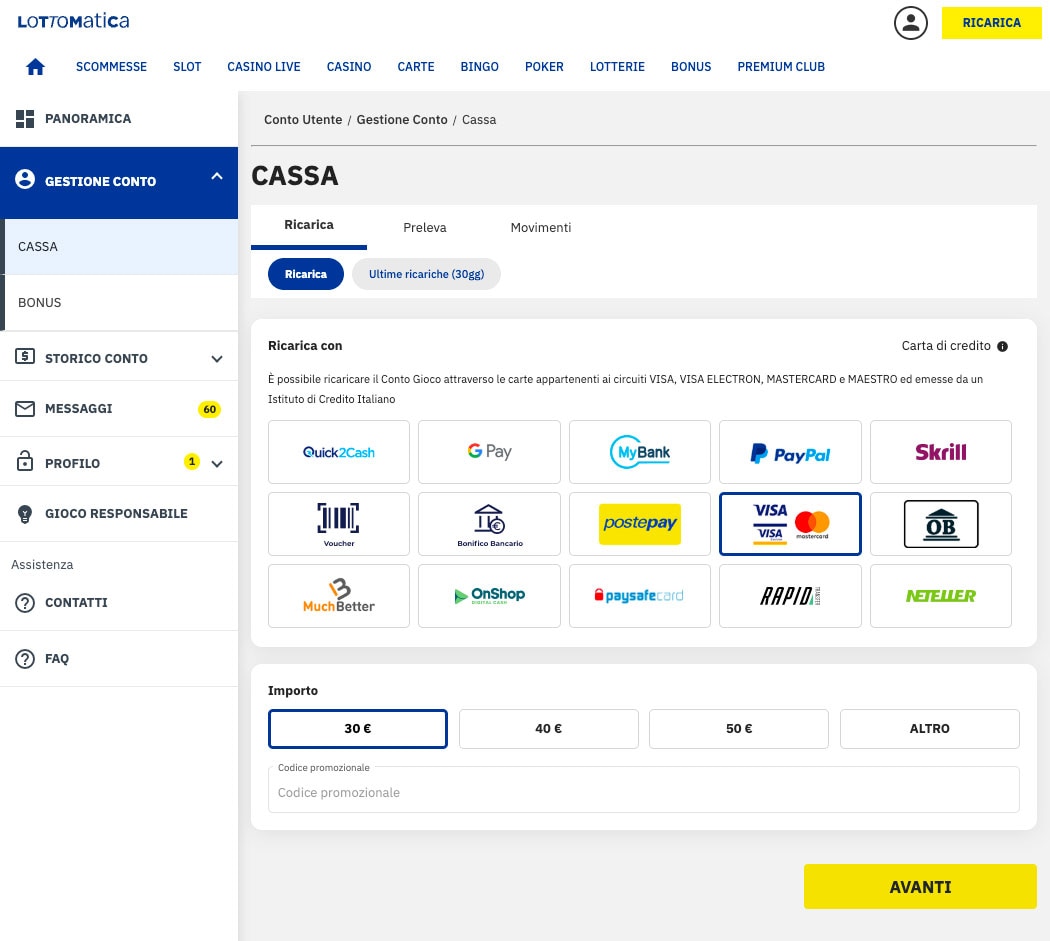The height and width of the screenshot is (941, 1050).
Task: Choose ALTRO custom amount
Action: (929, 729)
